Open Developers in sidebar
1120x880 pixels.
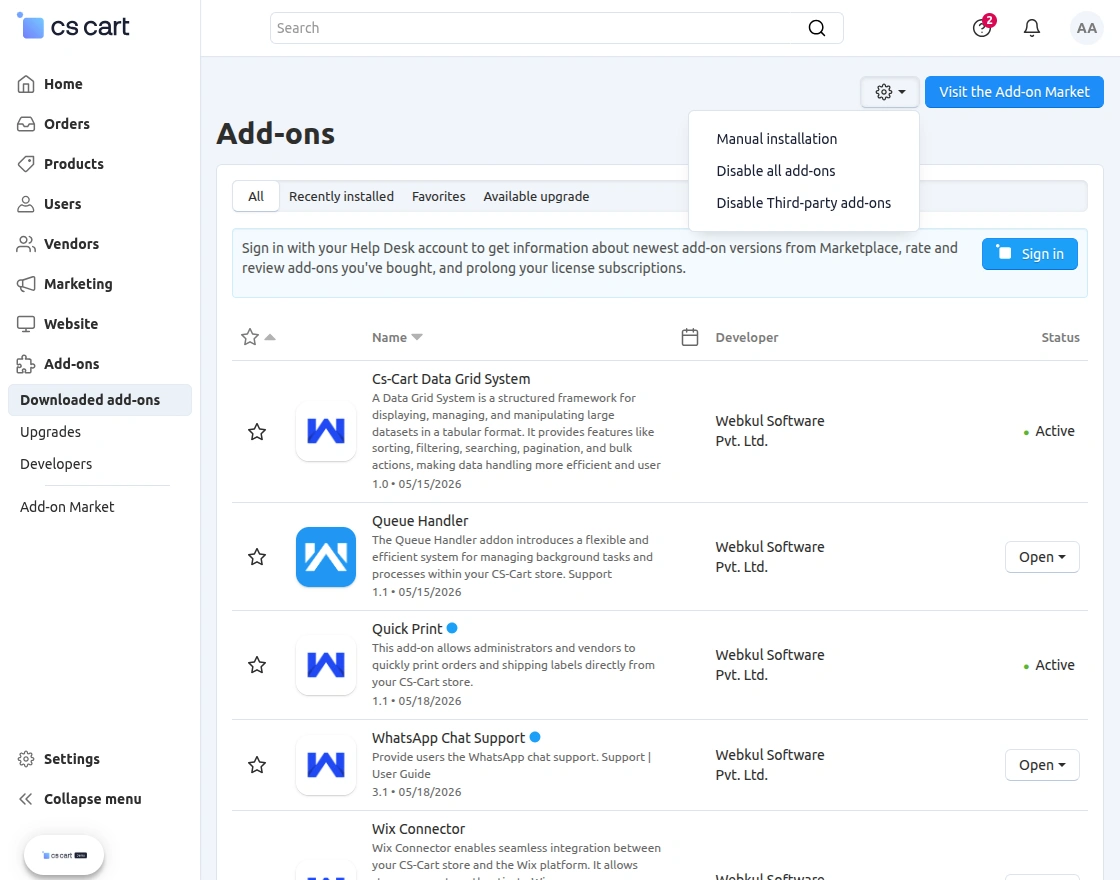pos(56,464)
